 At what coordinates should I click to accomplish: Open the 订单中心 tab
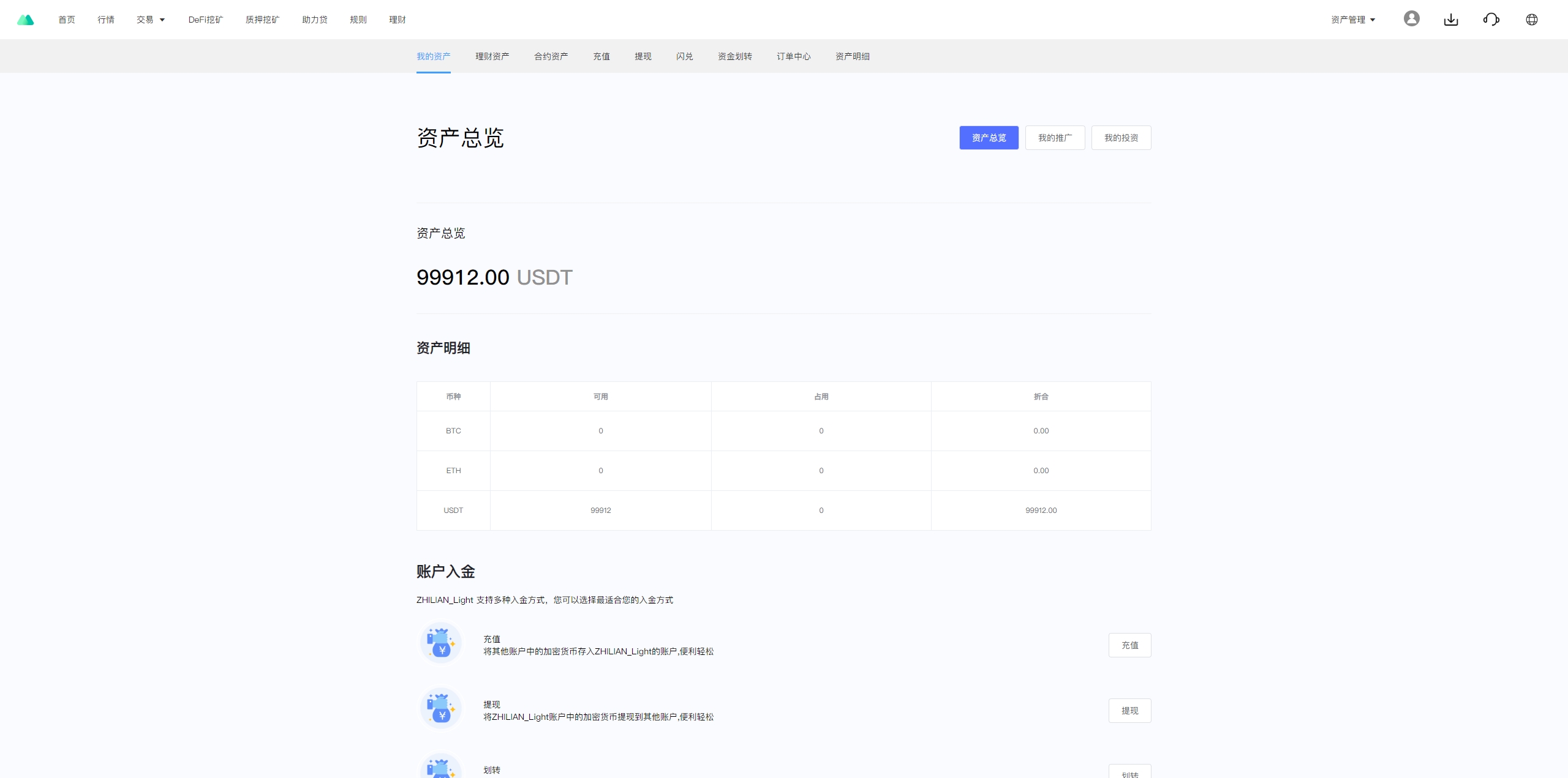tap(793, 56)
